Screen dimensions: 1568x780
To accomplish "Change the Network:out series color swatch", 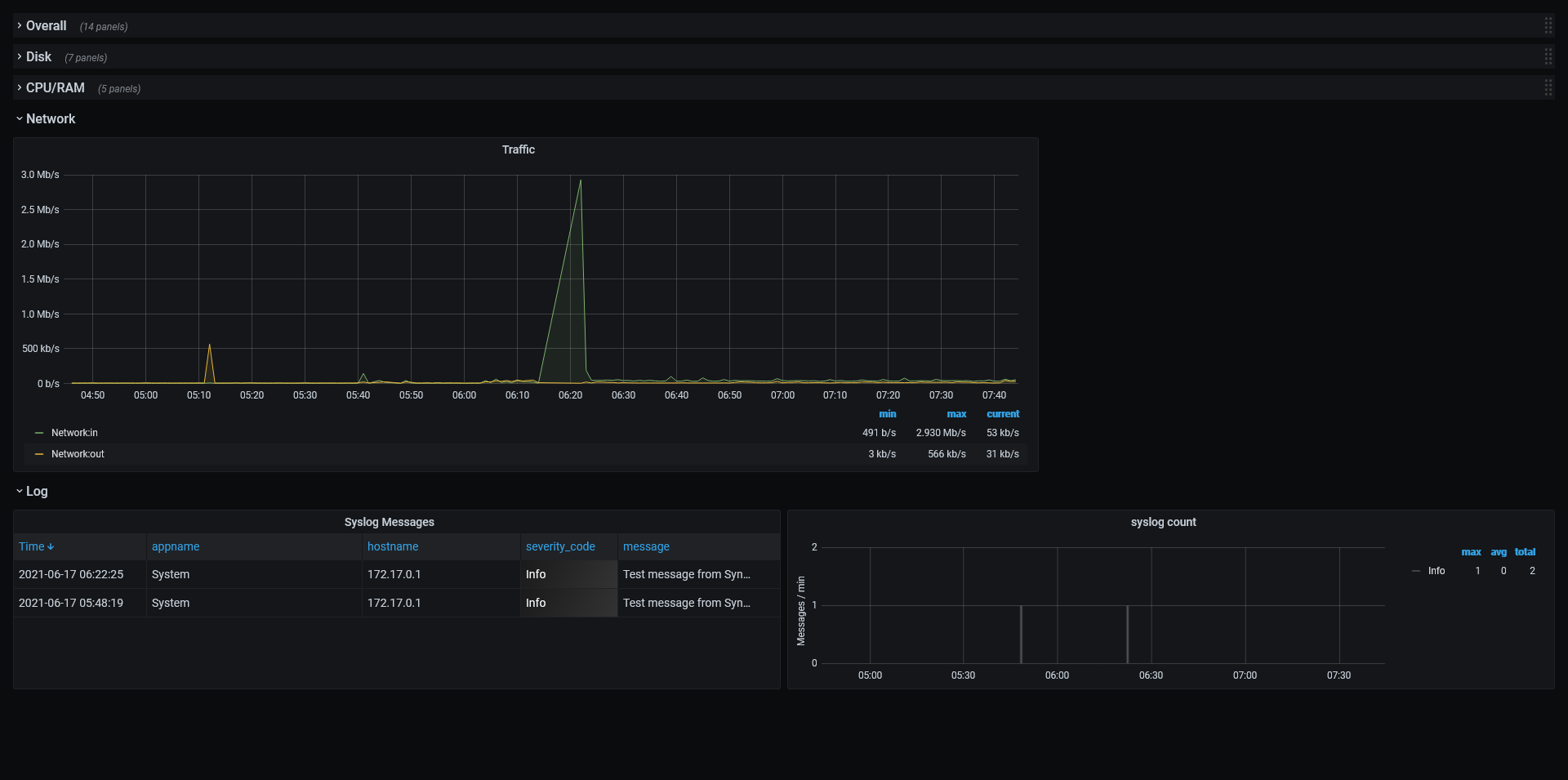I will coord(39,454).
